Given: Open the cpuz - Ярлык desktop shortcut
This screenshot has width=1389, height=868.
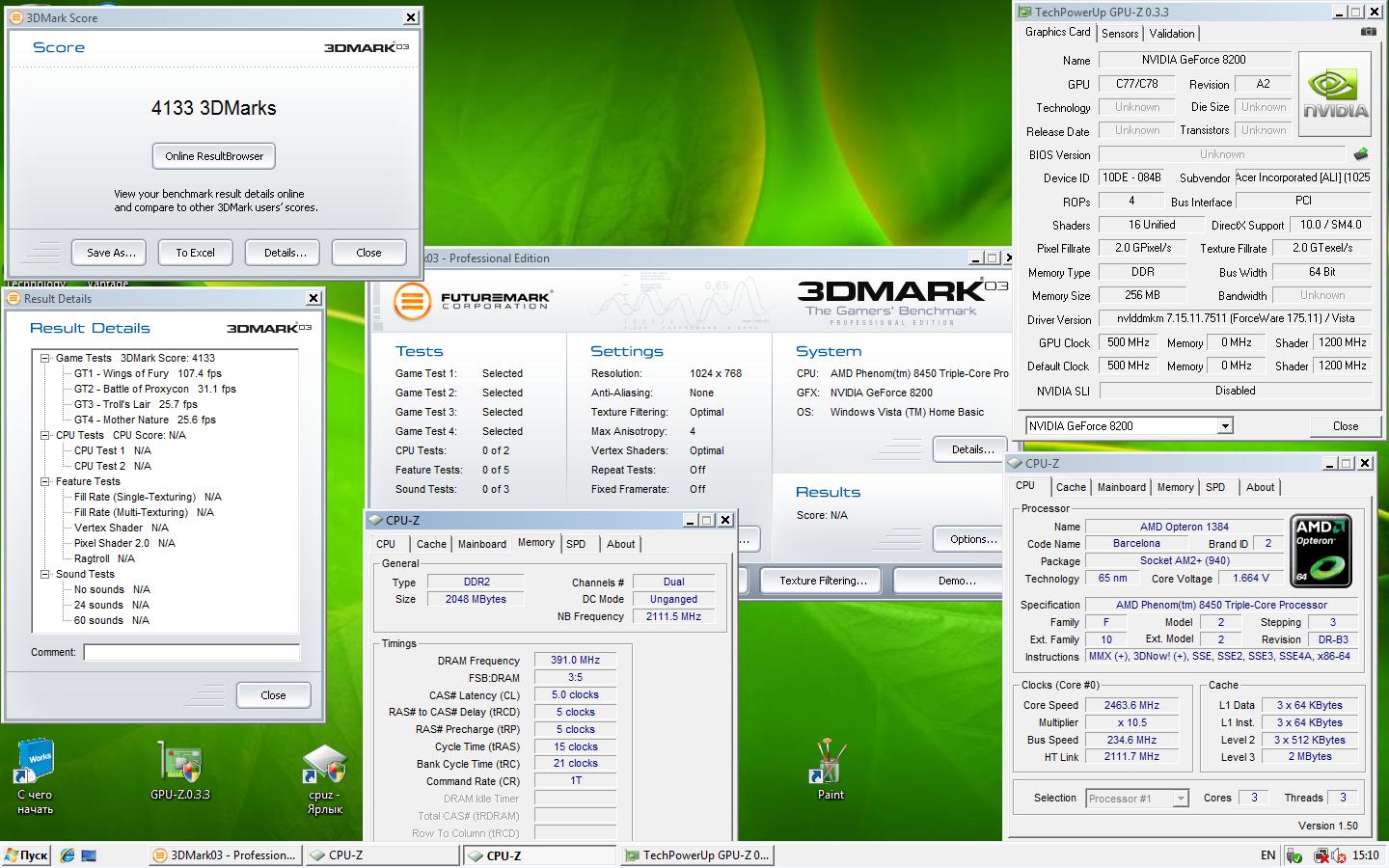Looking at the screenshot, I should pos(324,778).
